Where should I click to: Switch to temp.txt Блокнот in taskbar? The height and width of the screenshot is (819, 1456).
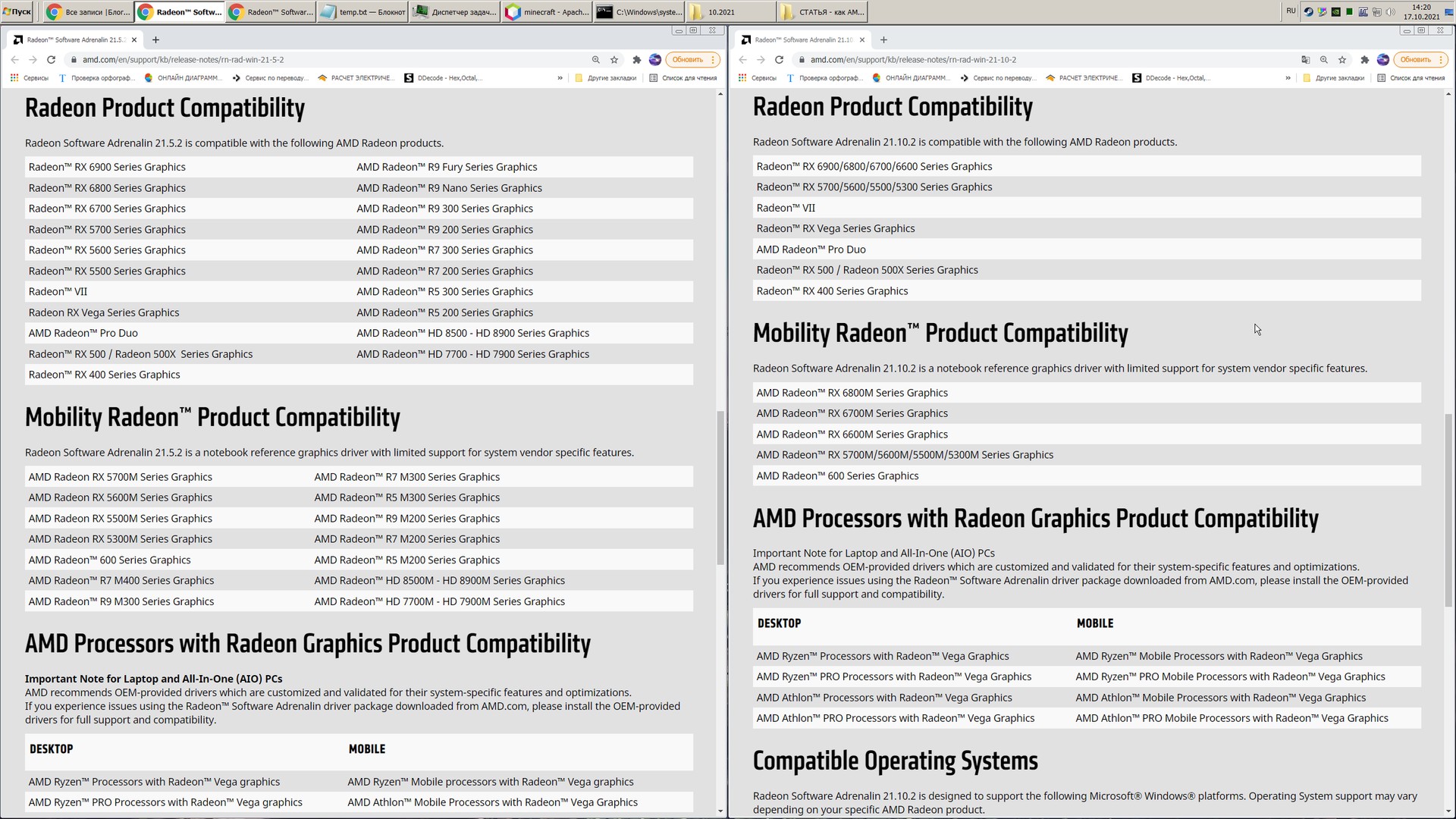pos(362,12)
